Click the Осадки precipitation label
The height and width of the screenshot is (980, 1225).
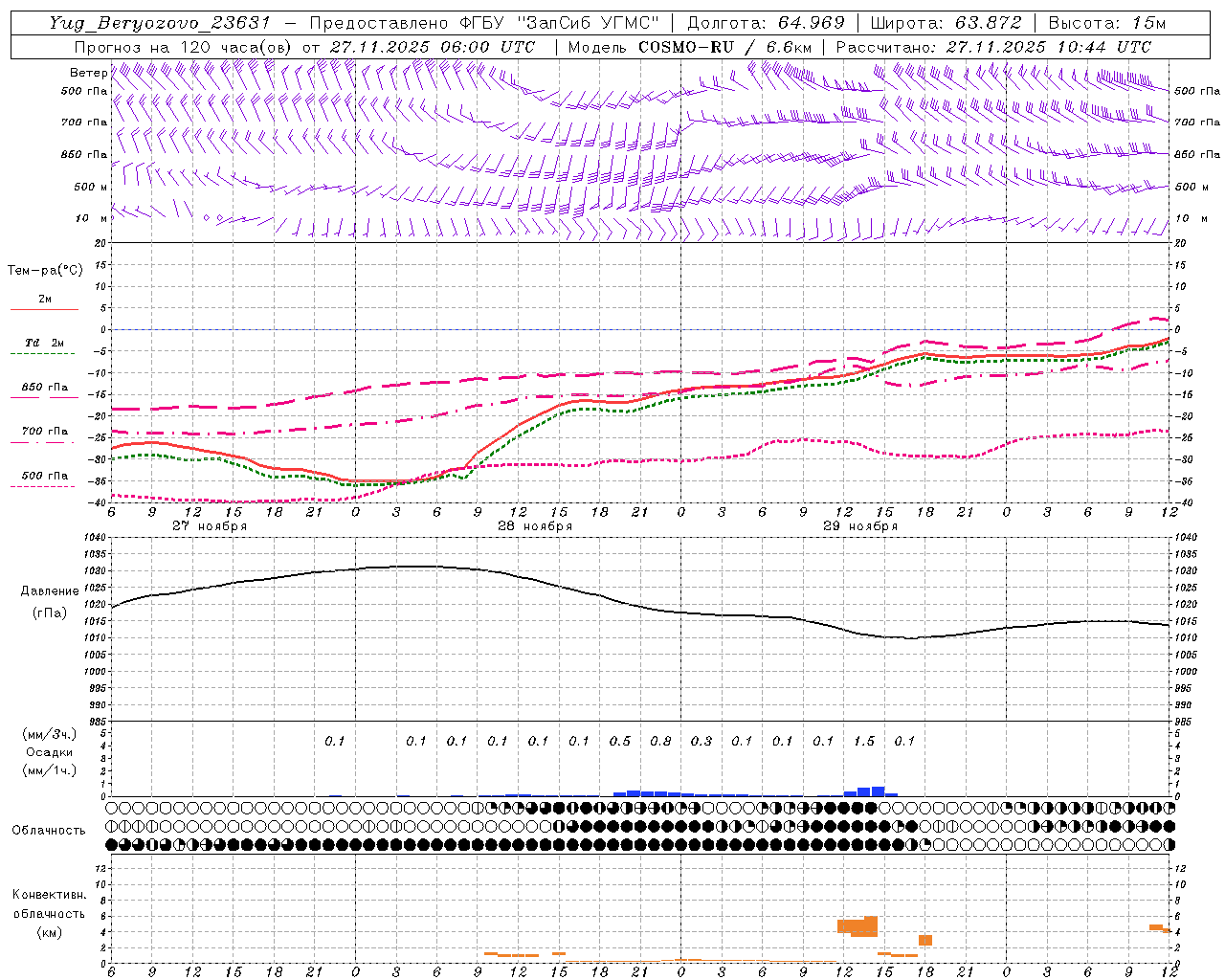[50, 752]
